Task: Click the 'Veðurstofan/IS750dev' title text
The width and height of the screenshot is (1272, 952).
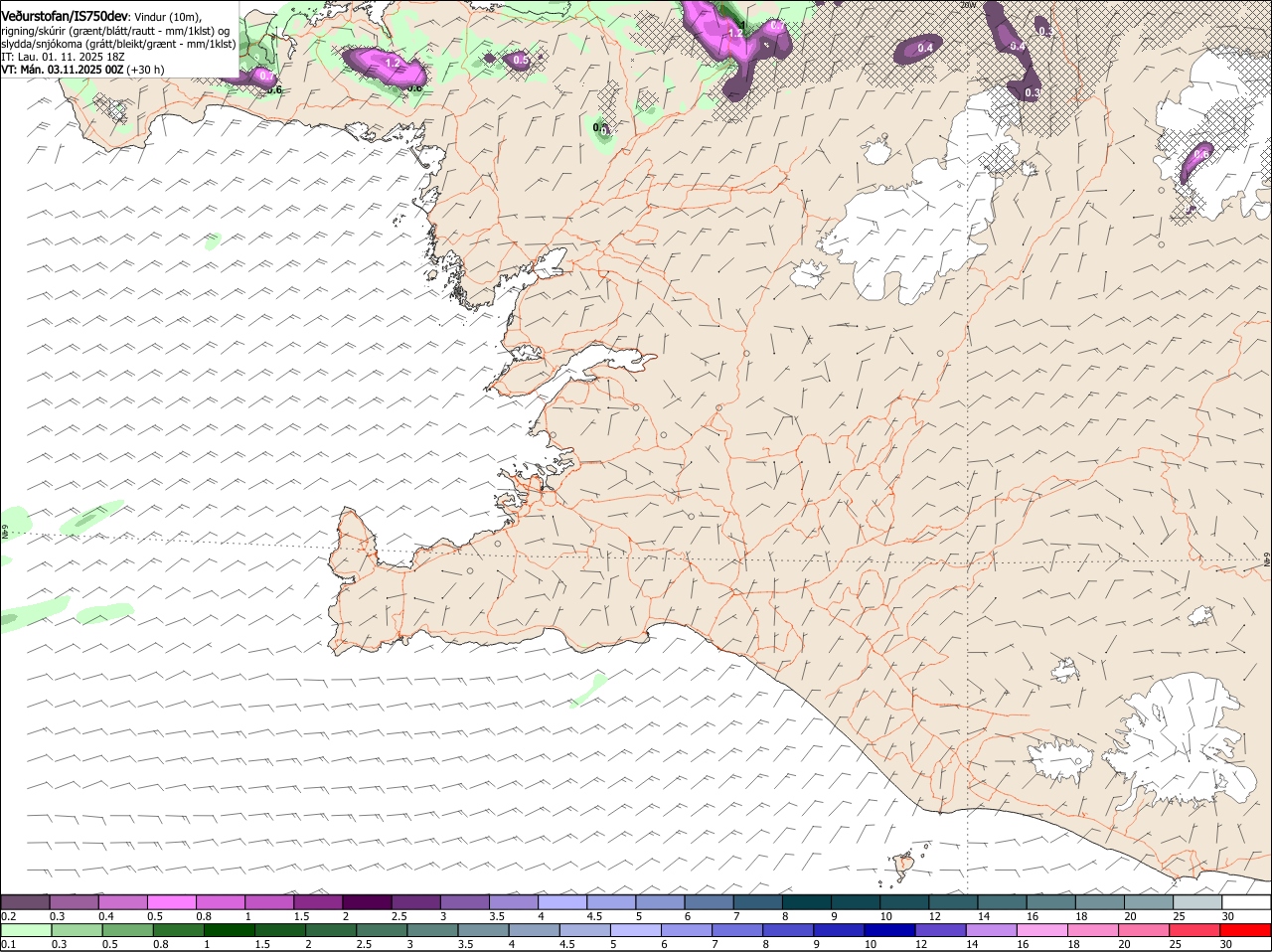Action: pos(64,16)
